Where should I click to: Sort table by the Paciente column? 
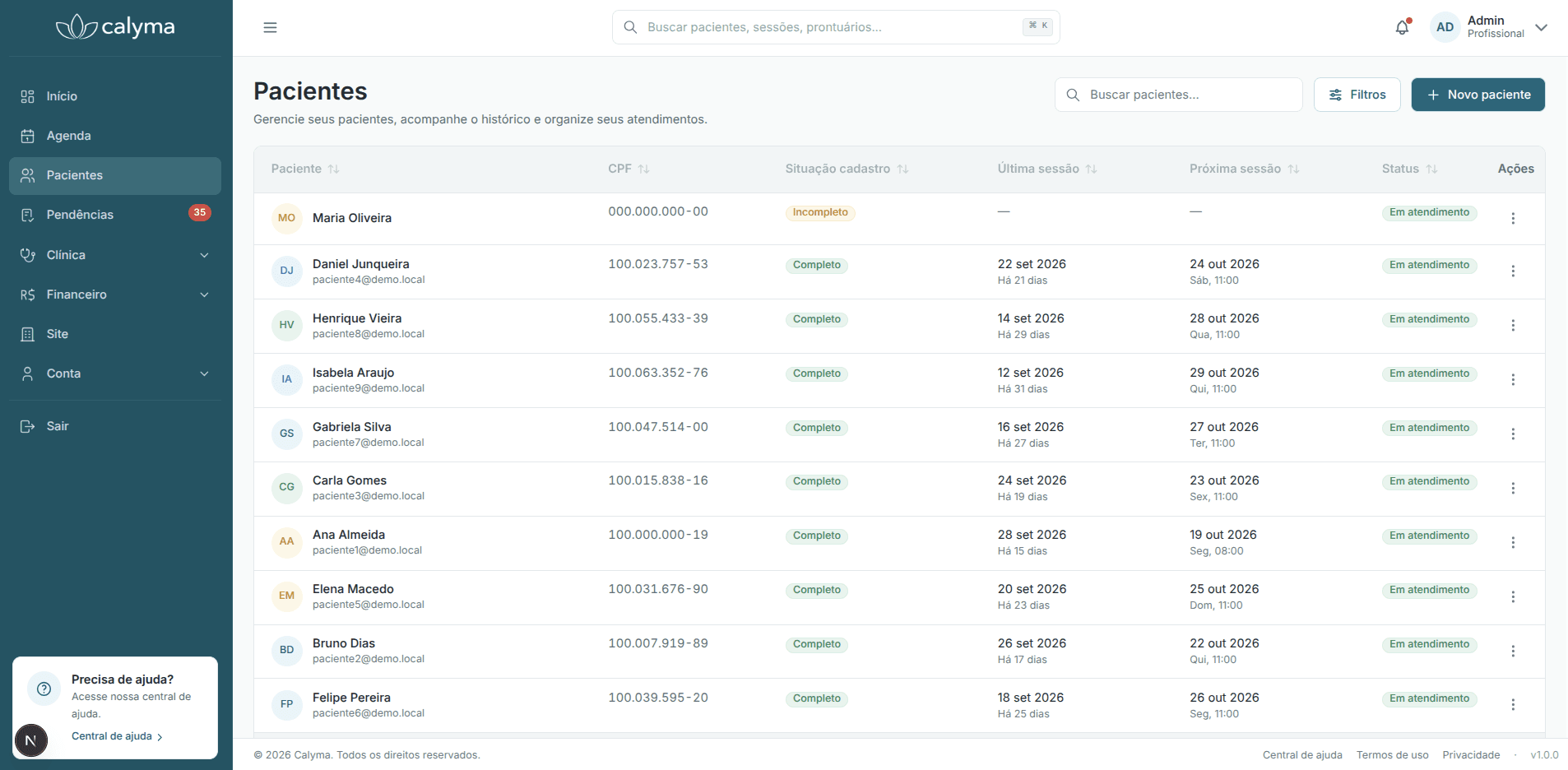[x=305, y=169]
